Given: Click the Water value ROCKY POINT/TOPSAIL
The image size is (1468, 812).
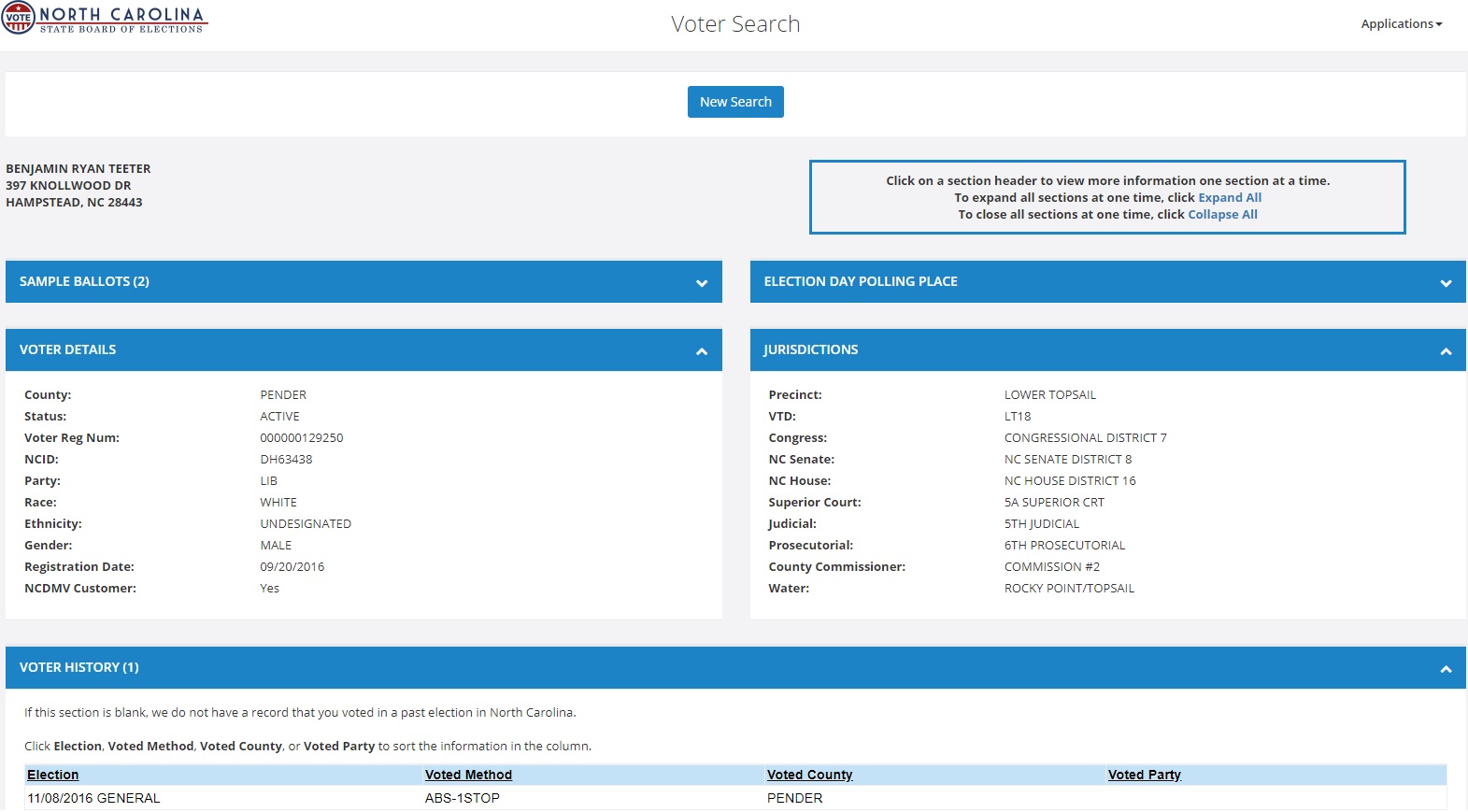Looking at the screenshot, I should pyautogui.click(x=1069, y=589).
